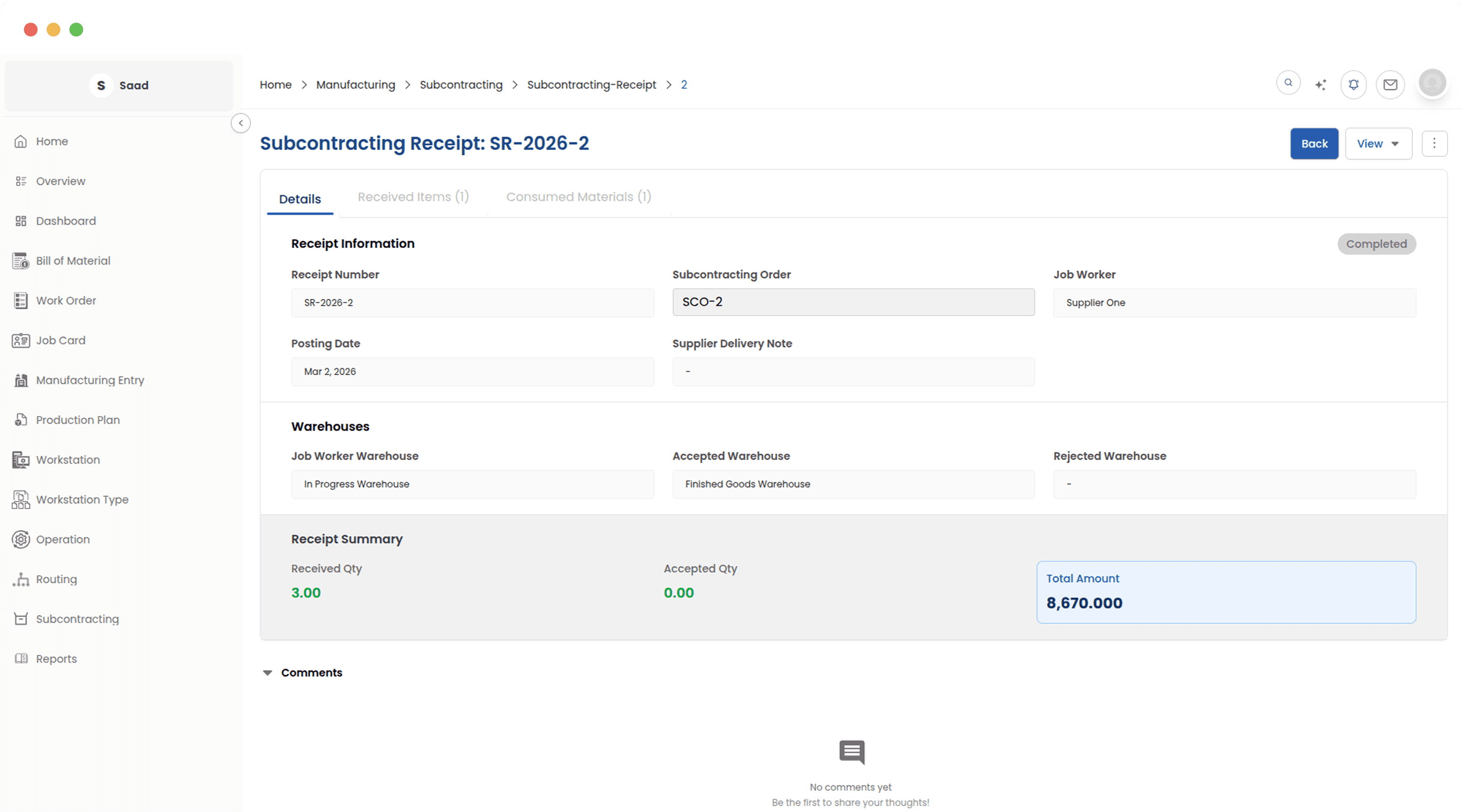Collapse the sidebar with chevron button
1462x812 pixels.
pyautogui.click(x=241, y=123)
